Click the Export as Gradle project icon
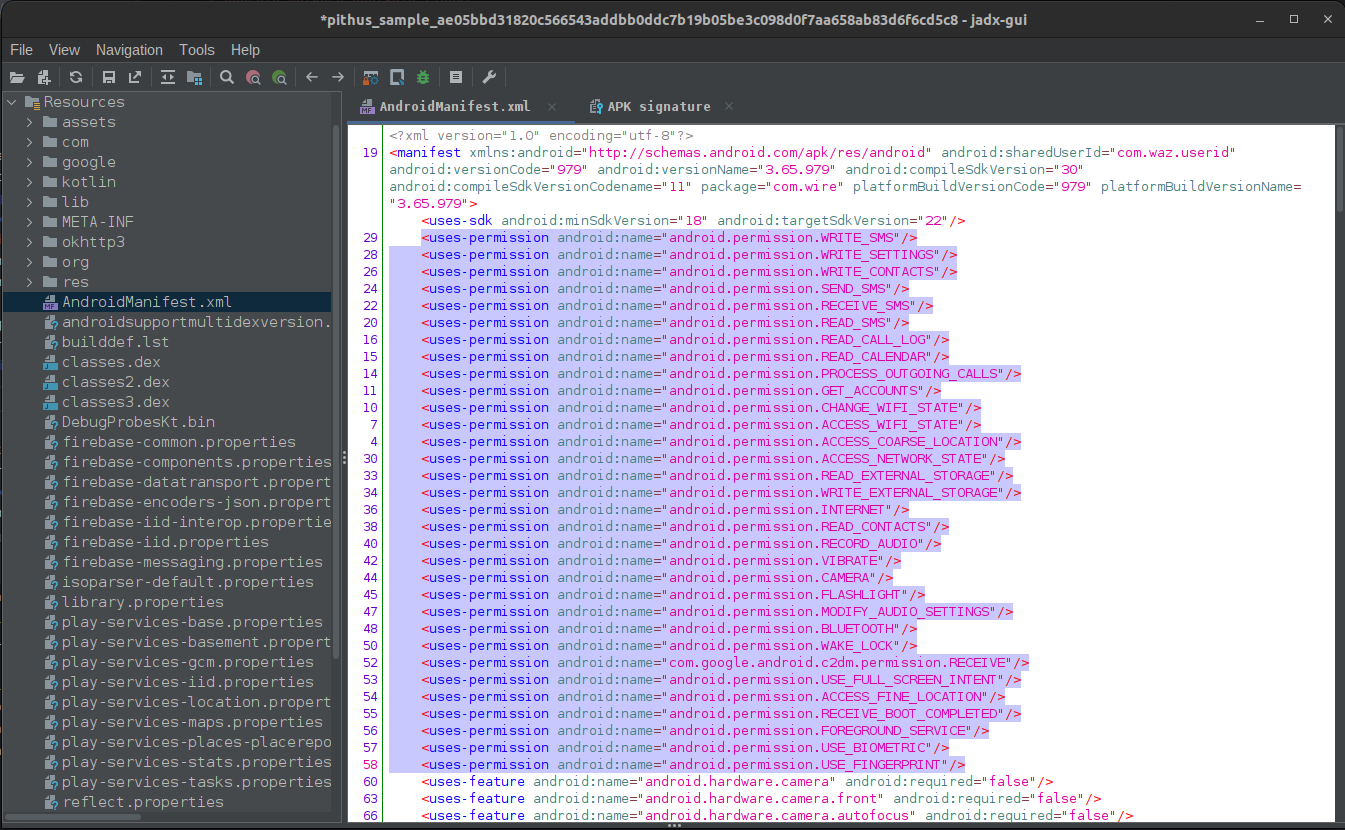Screen dimensions: 1345x830 134,77
